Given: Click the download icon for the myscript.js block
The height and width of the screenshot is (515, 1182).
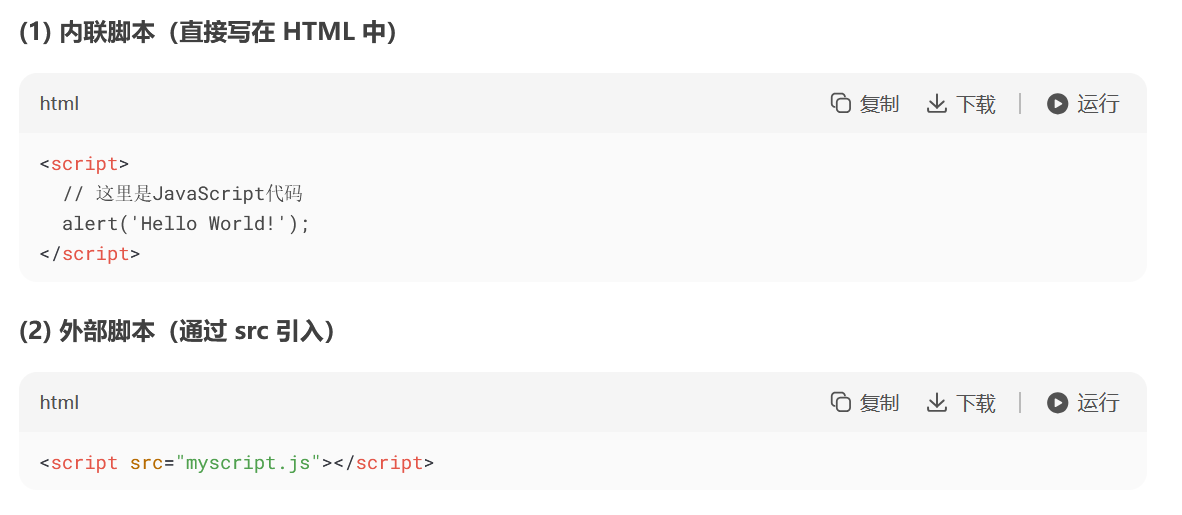Looking at the screenshot, I should (x=937, y=402).
